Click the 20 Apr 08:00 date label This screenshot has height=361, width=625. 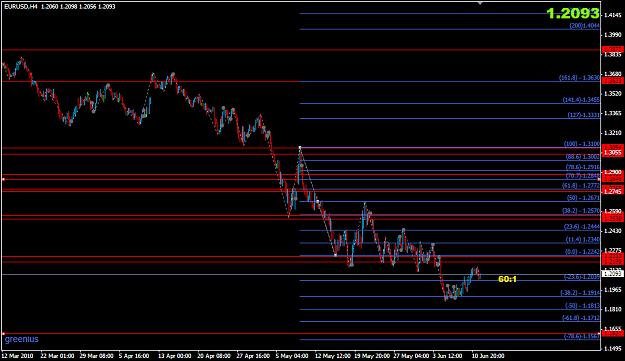(214, 356)
